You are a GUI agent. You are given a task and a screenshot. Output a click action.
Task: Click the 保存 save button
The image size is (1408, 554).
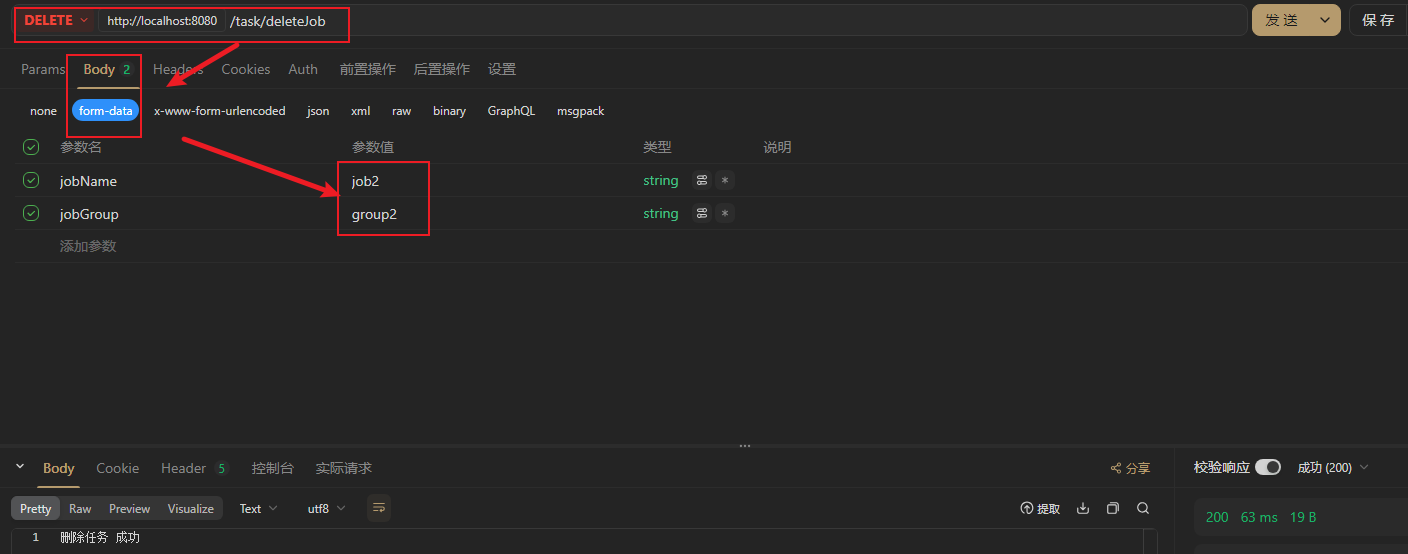tap(1378, 20)
